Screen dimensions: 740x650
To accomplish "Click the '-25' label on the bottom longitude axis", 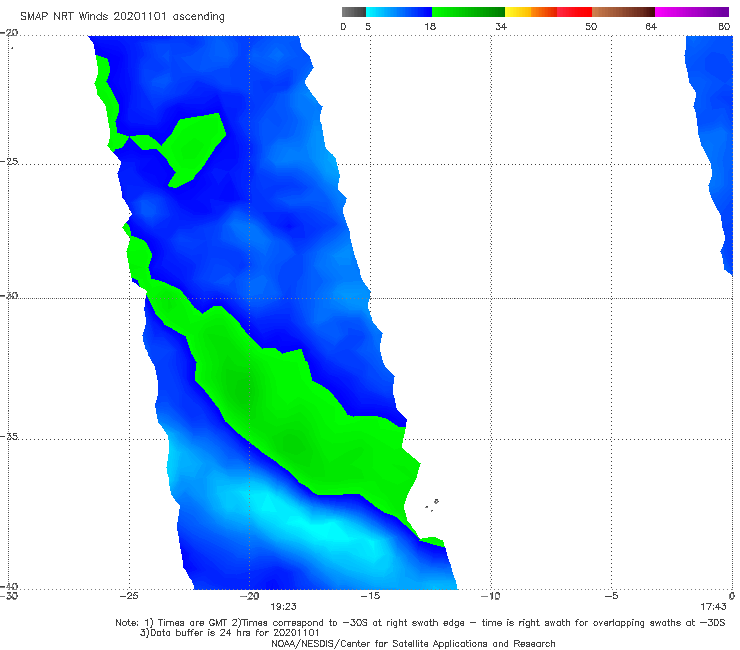I will pos(129,596).
